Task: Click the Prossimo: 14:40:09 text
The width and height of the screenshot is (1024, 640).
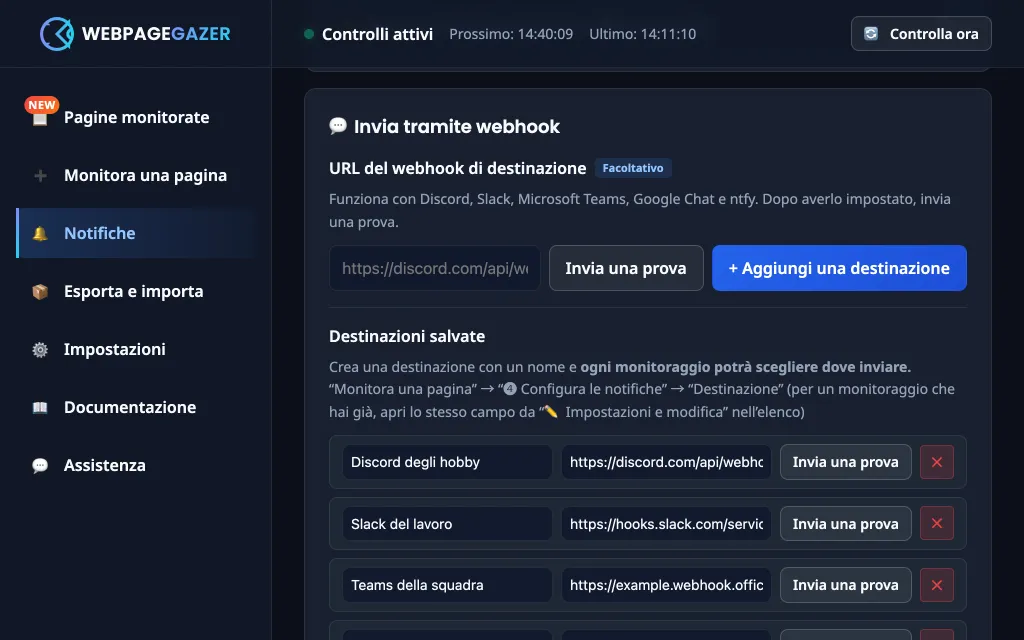Action: coord(511,34)
